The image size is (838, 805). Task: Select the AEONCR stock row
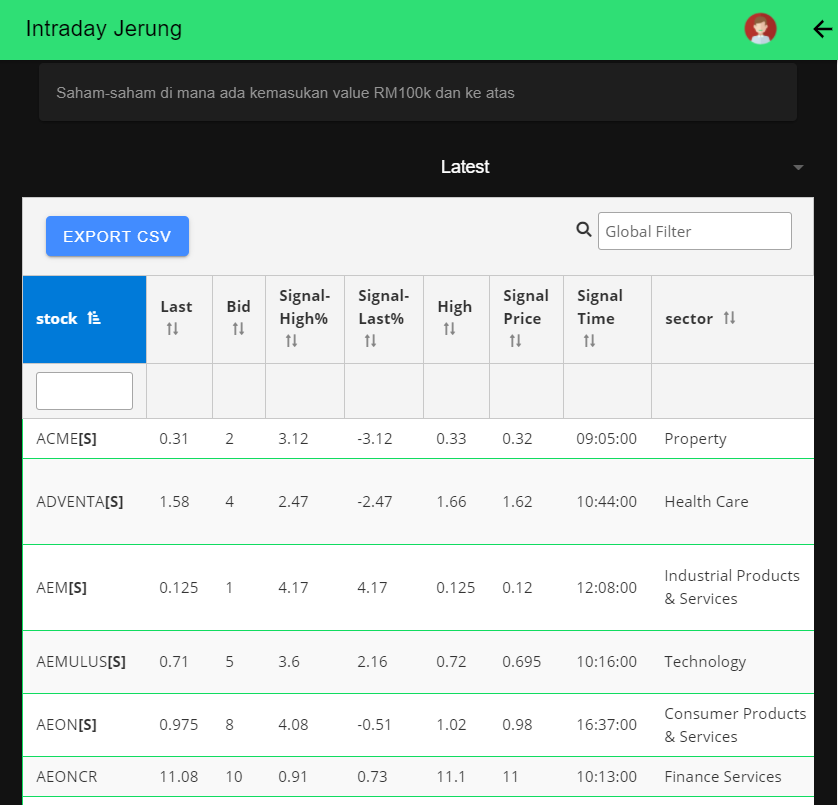click(x=66, y=777)
